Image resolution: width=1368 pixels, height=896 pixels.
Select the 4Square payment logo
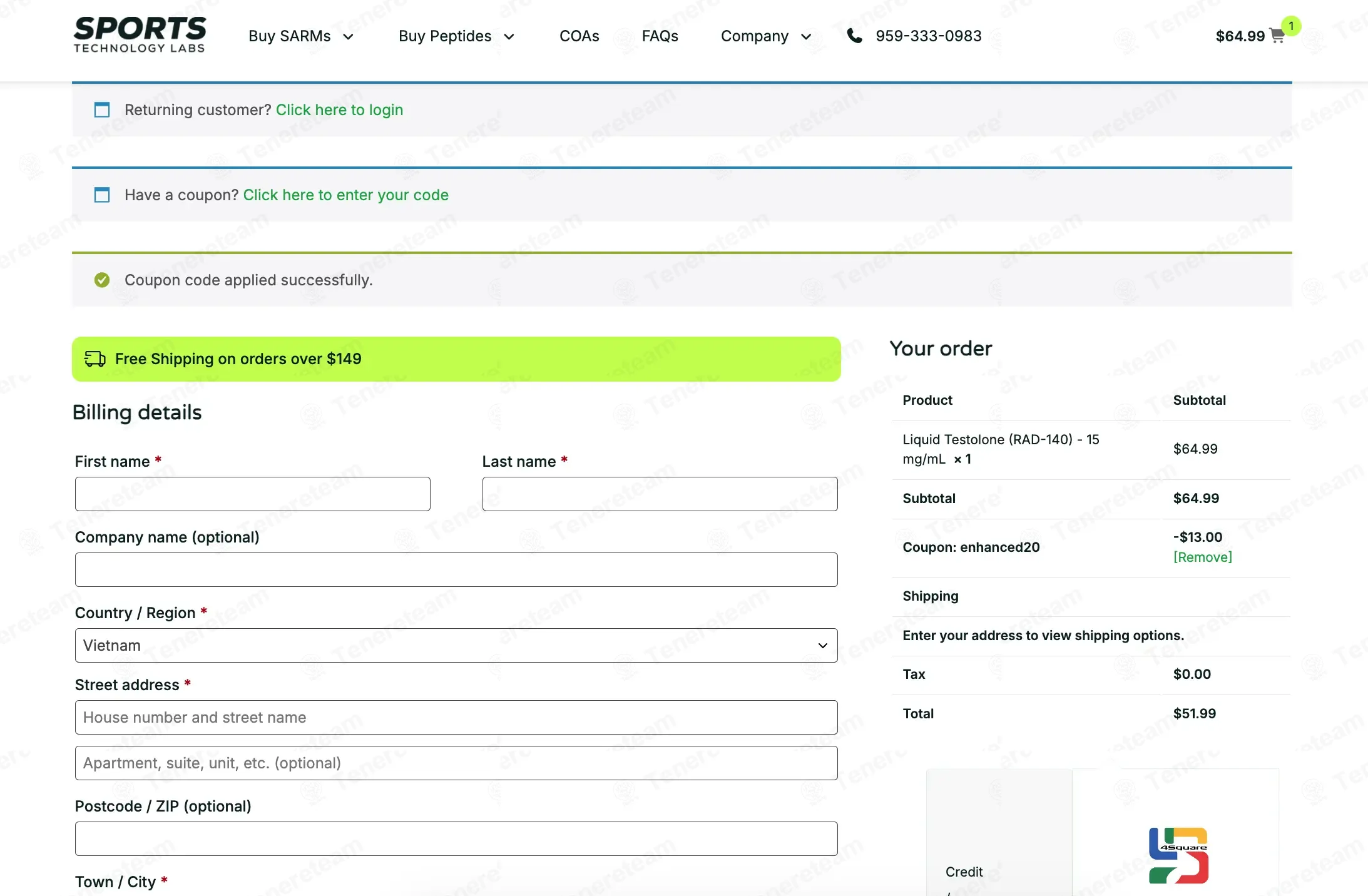(1178, 855)
